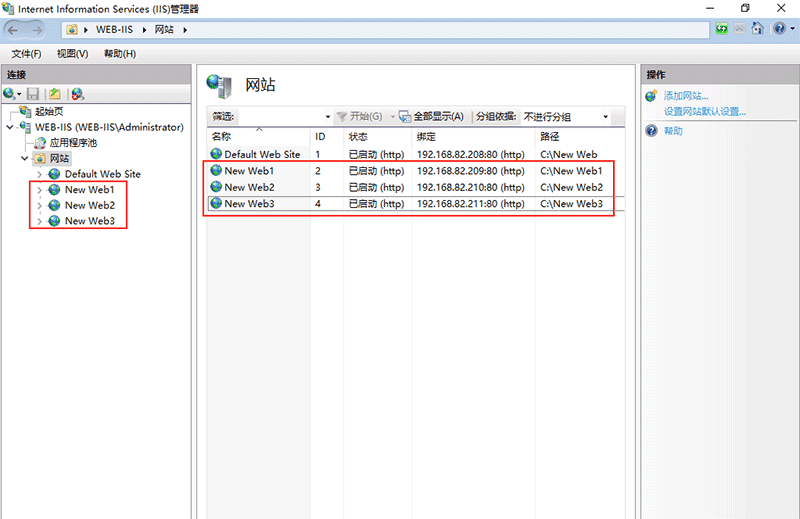Select New Web1 row in site list
This screenshot has height=519, width=800.
[x=416, y=171]
